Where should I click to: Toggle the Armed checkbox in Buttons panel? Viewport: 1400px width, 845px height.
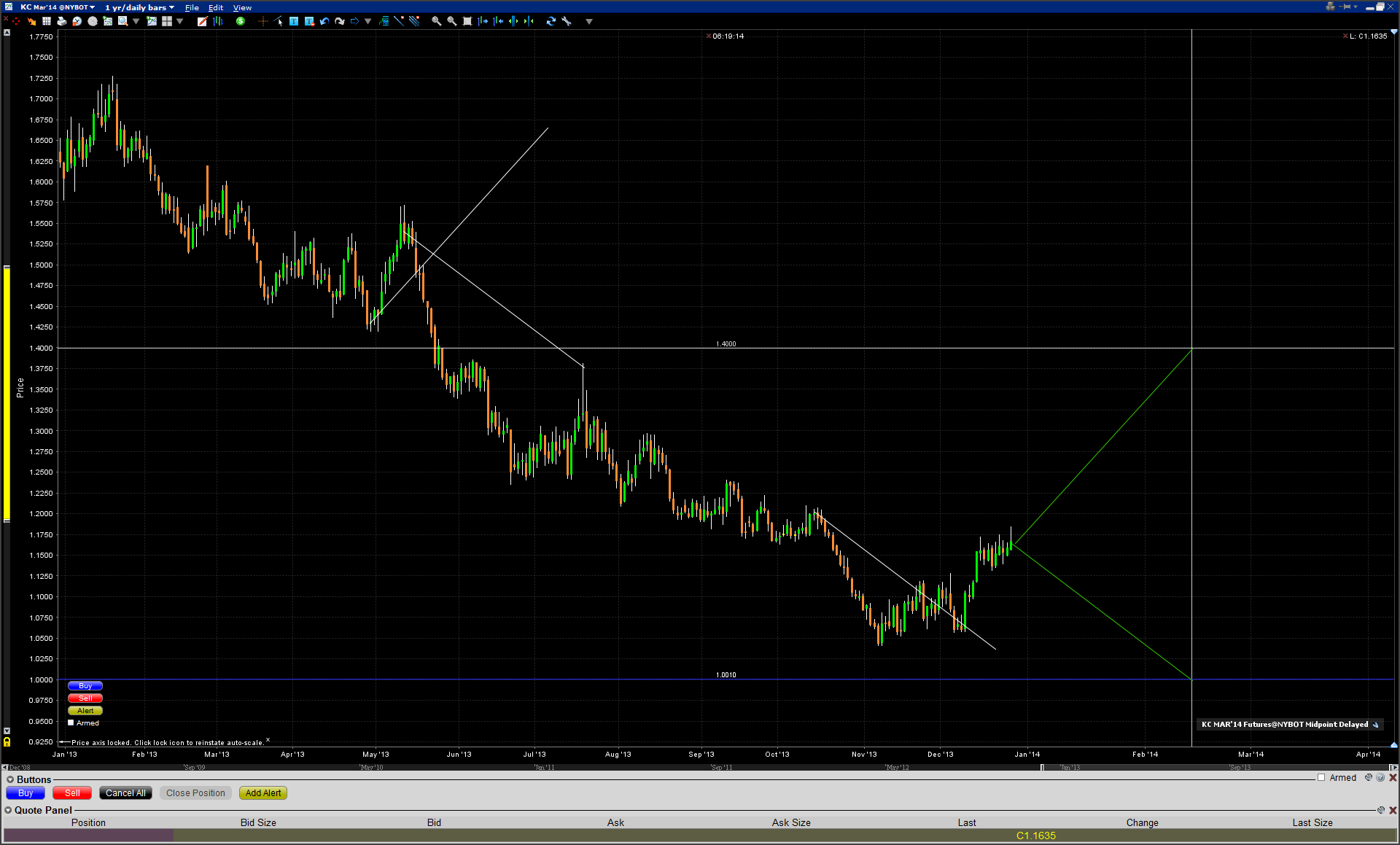click(x=1321, y=778)
